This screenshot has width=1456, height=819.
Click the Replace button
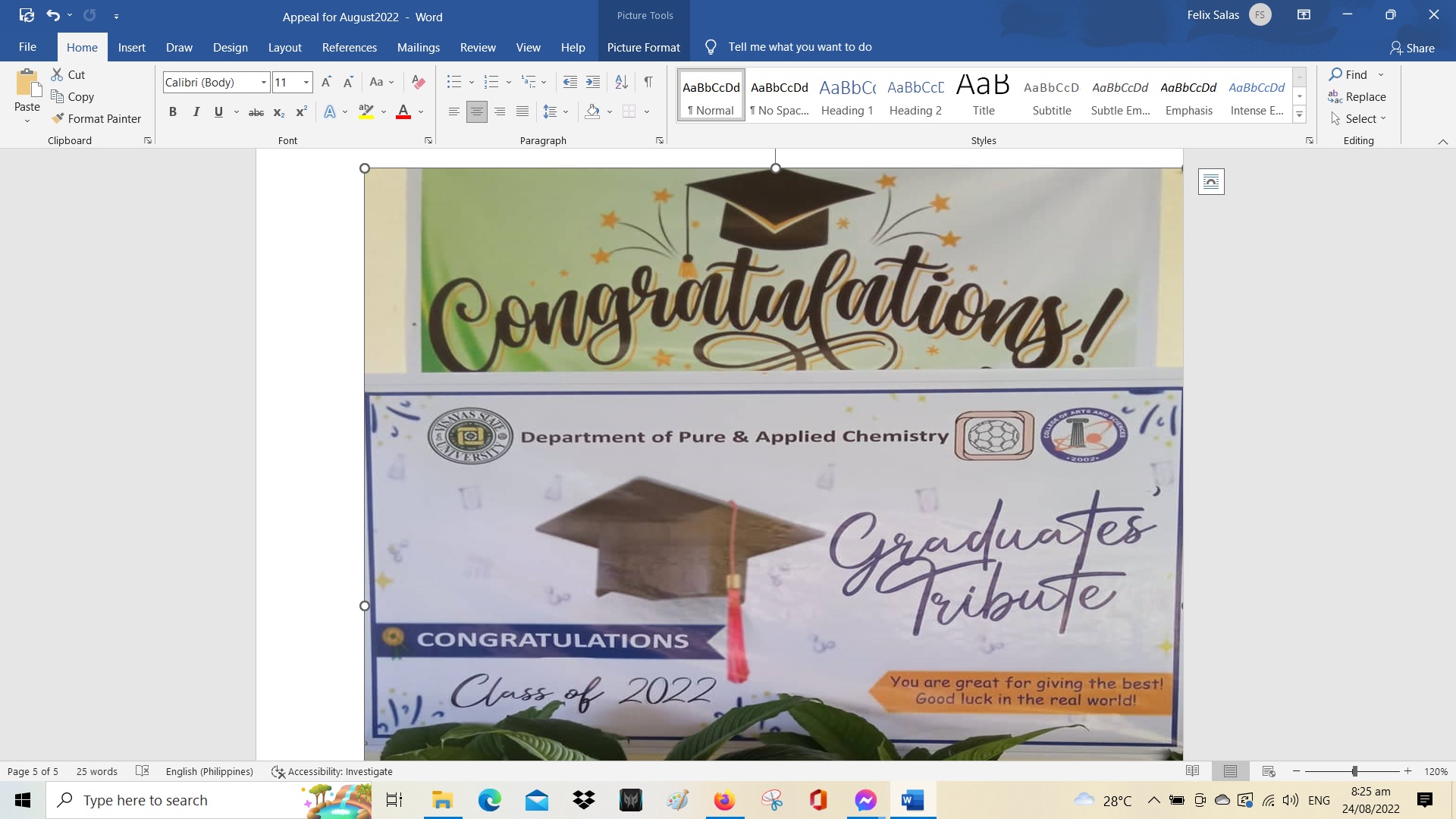[1357, 96]
